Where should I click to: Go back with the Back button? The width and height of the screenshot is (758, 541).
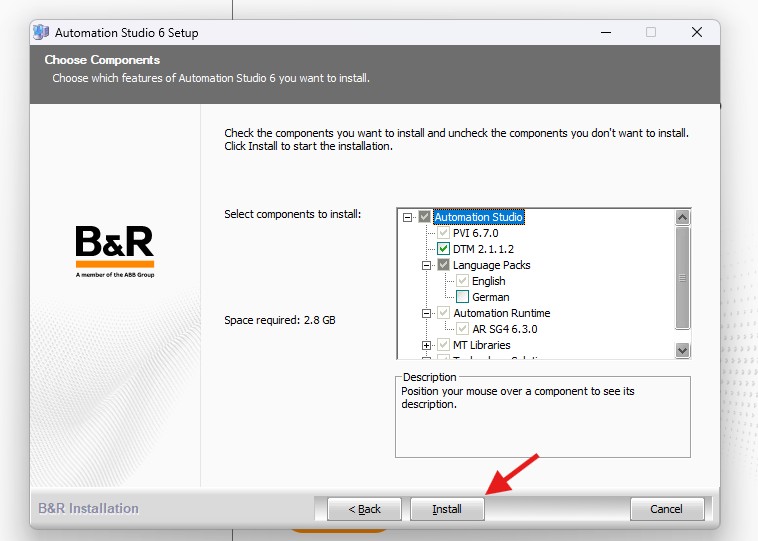click(364, 509)
